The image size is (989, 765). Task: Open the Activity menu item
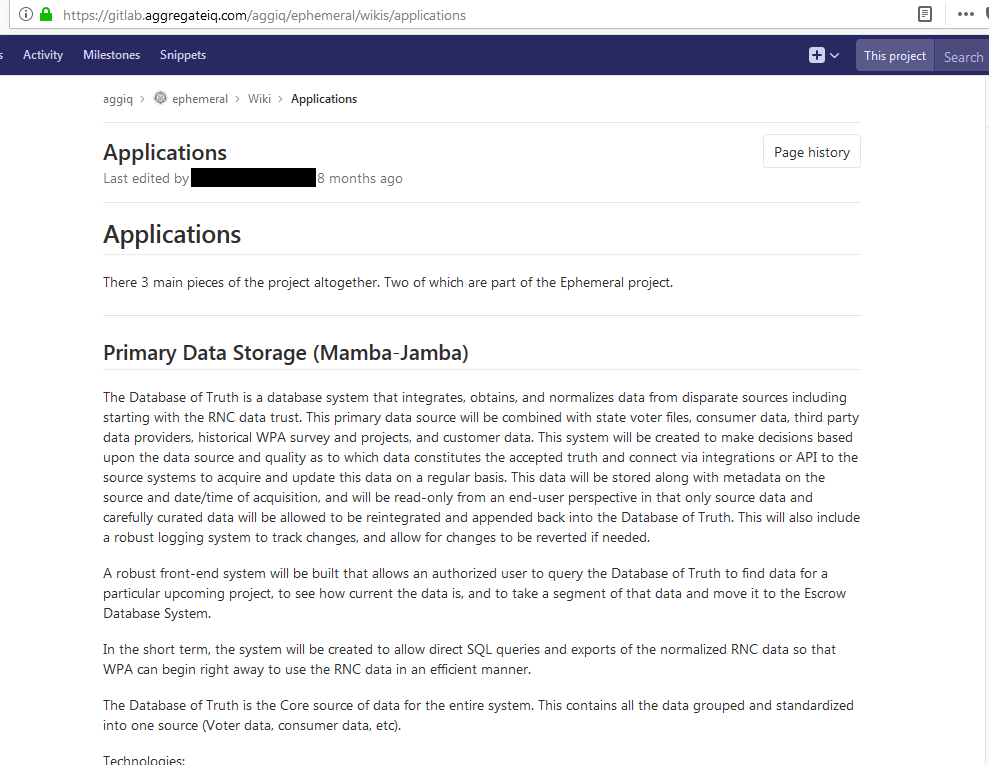click(x=43, y=55)
